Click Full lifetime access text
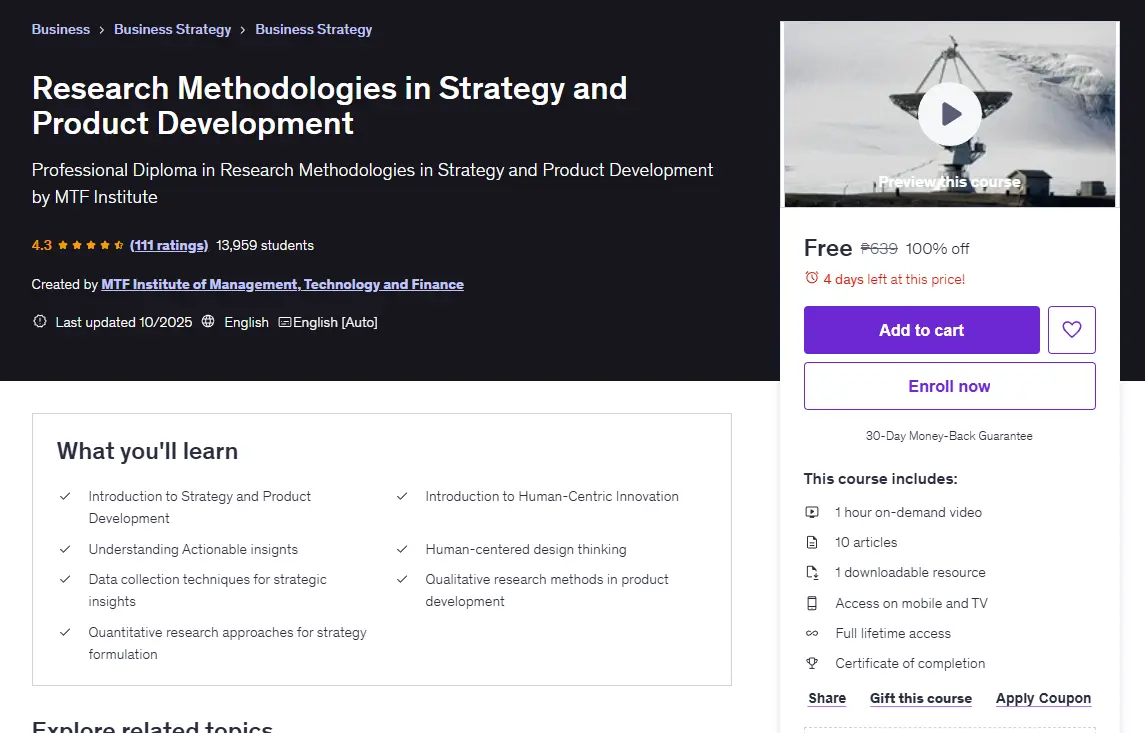1145x733 pixels. pos(893,633)
